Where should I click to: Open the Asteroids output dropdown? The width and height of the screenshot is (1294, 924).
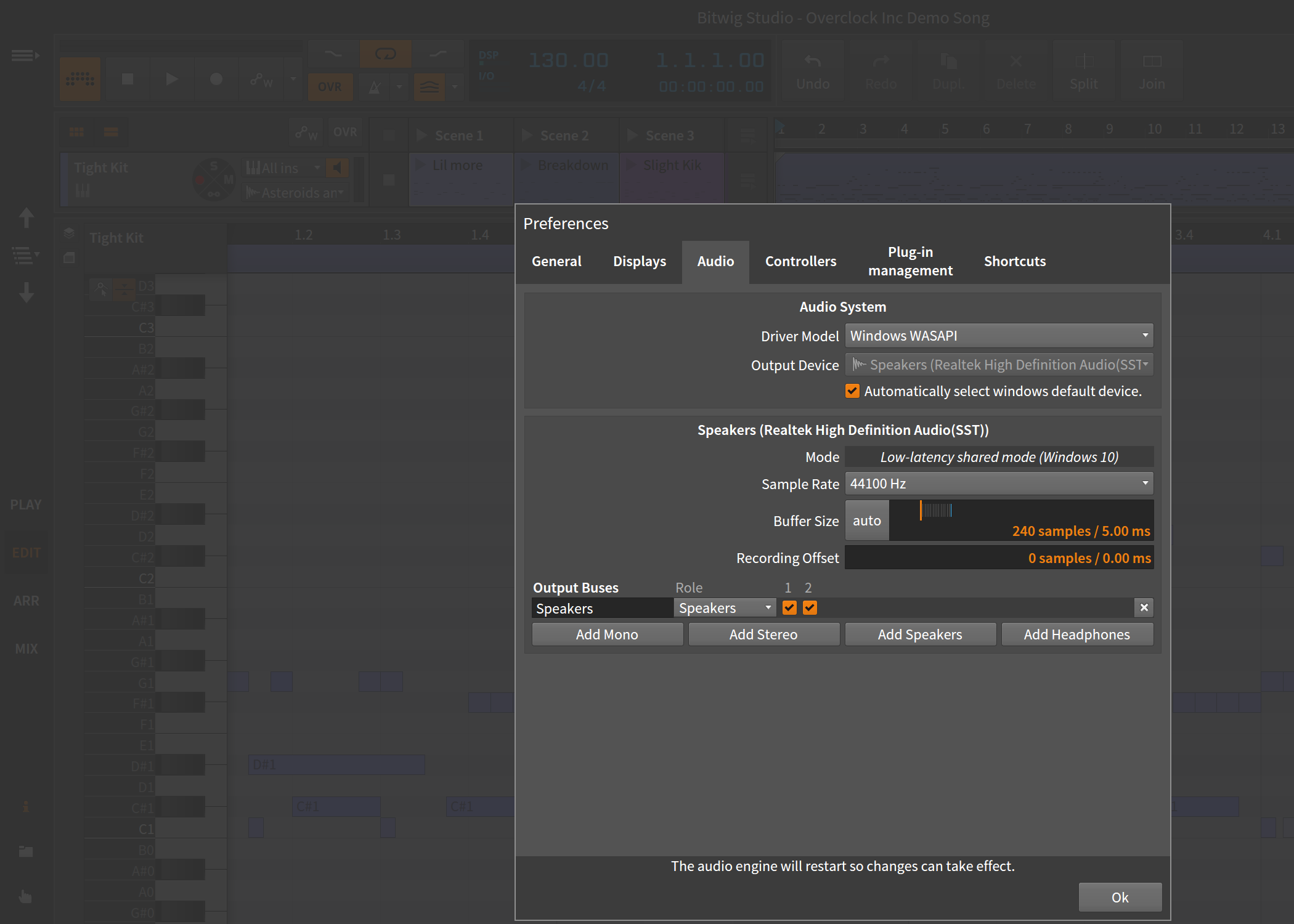tap(296, 193)
